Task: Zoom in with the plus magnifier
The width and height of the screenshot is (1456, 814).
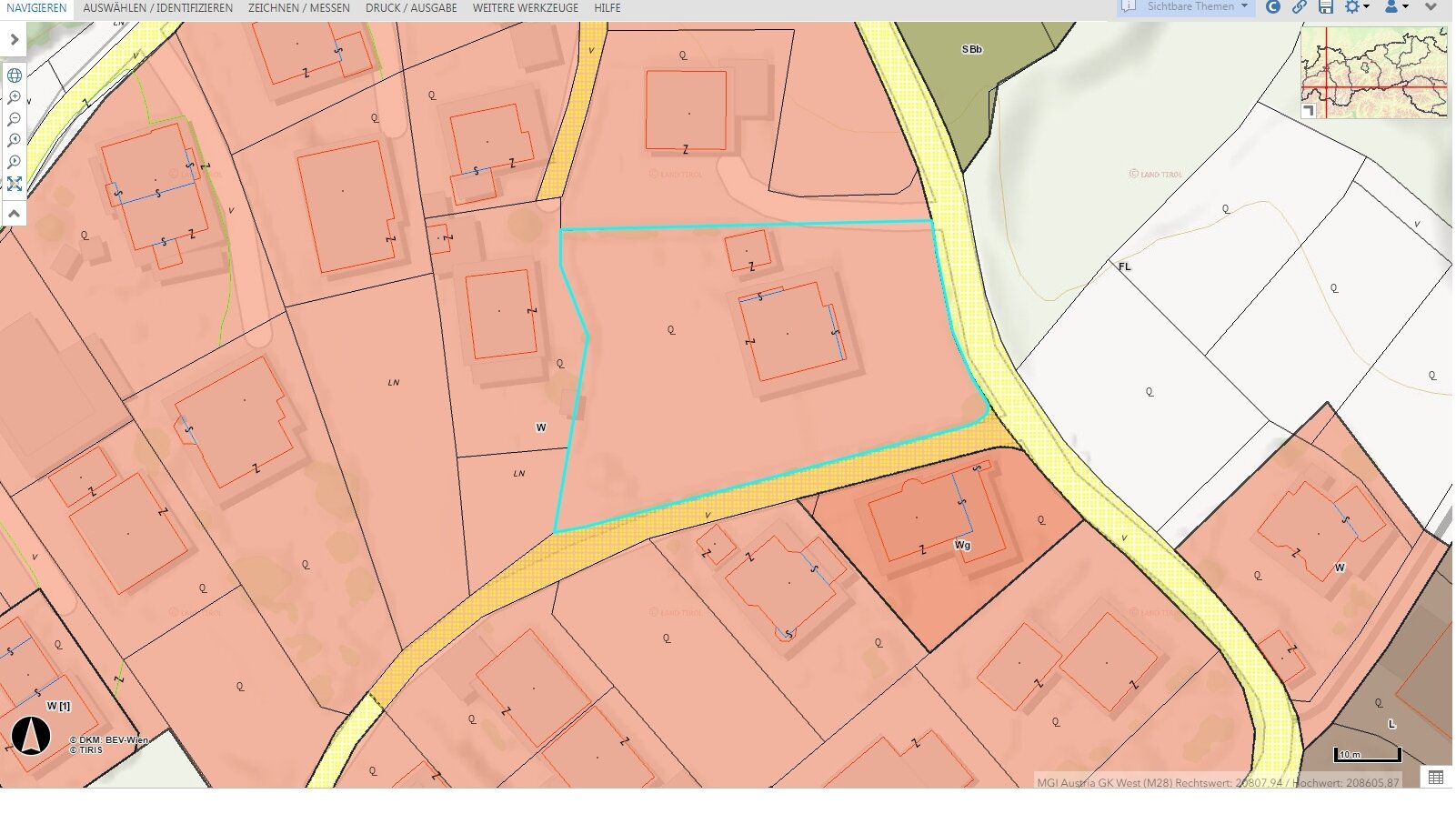Action: tap(15, 97)
